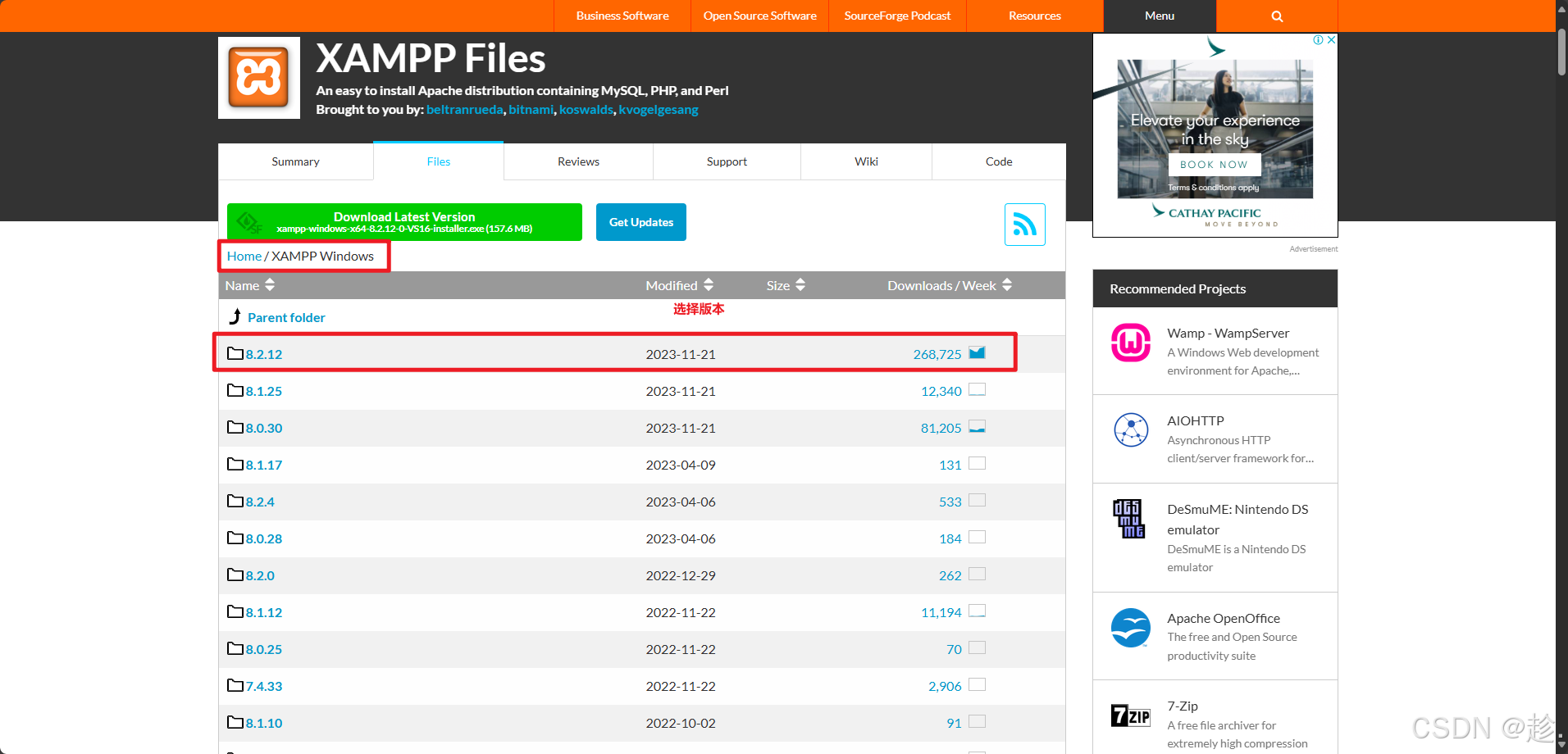Sort files by Modified column
Viewport: 1568px width, 754px height.
point(680,285)
